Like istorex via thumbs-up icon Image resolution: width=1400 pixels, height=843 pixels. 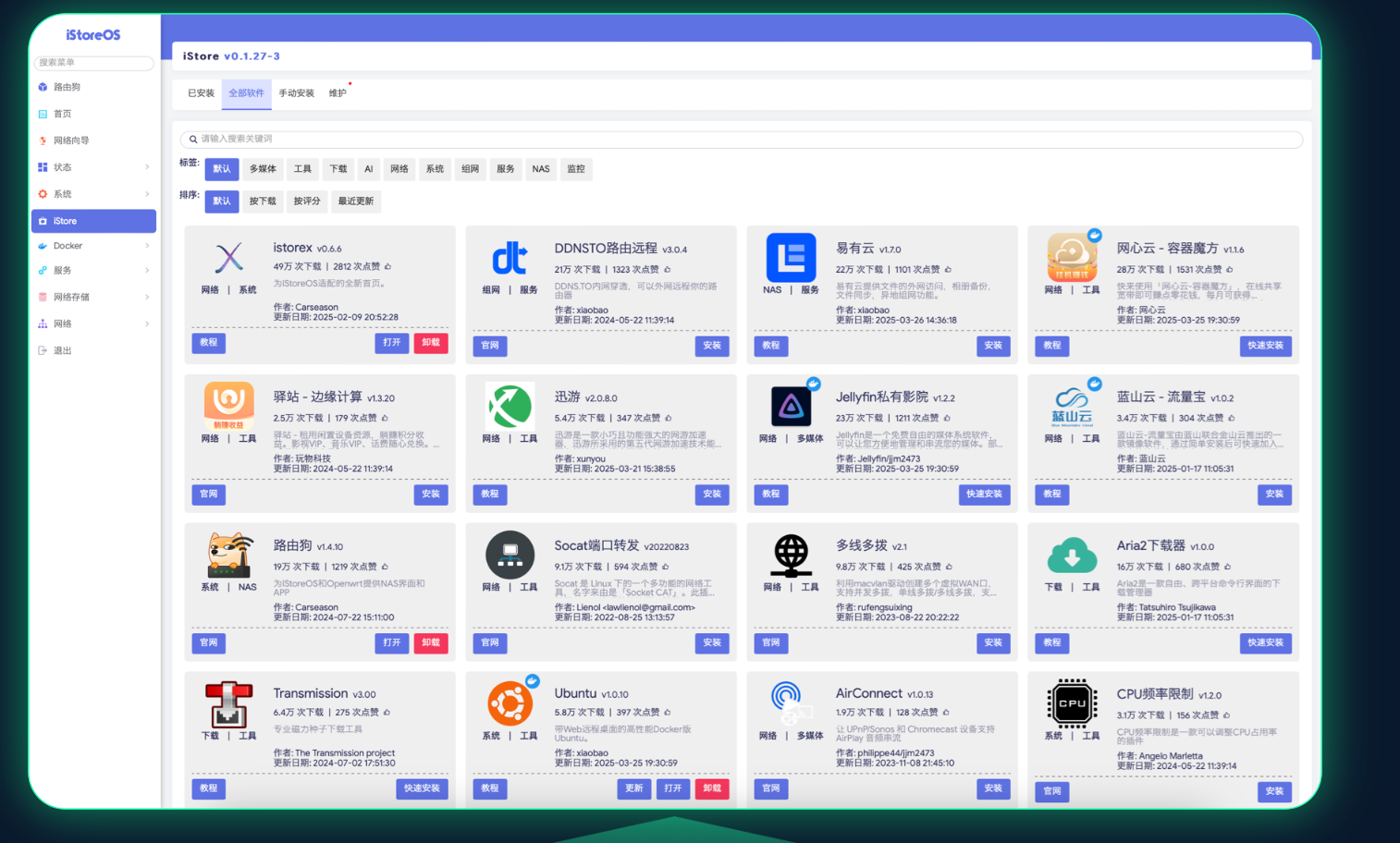tap(387, 266)
